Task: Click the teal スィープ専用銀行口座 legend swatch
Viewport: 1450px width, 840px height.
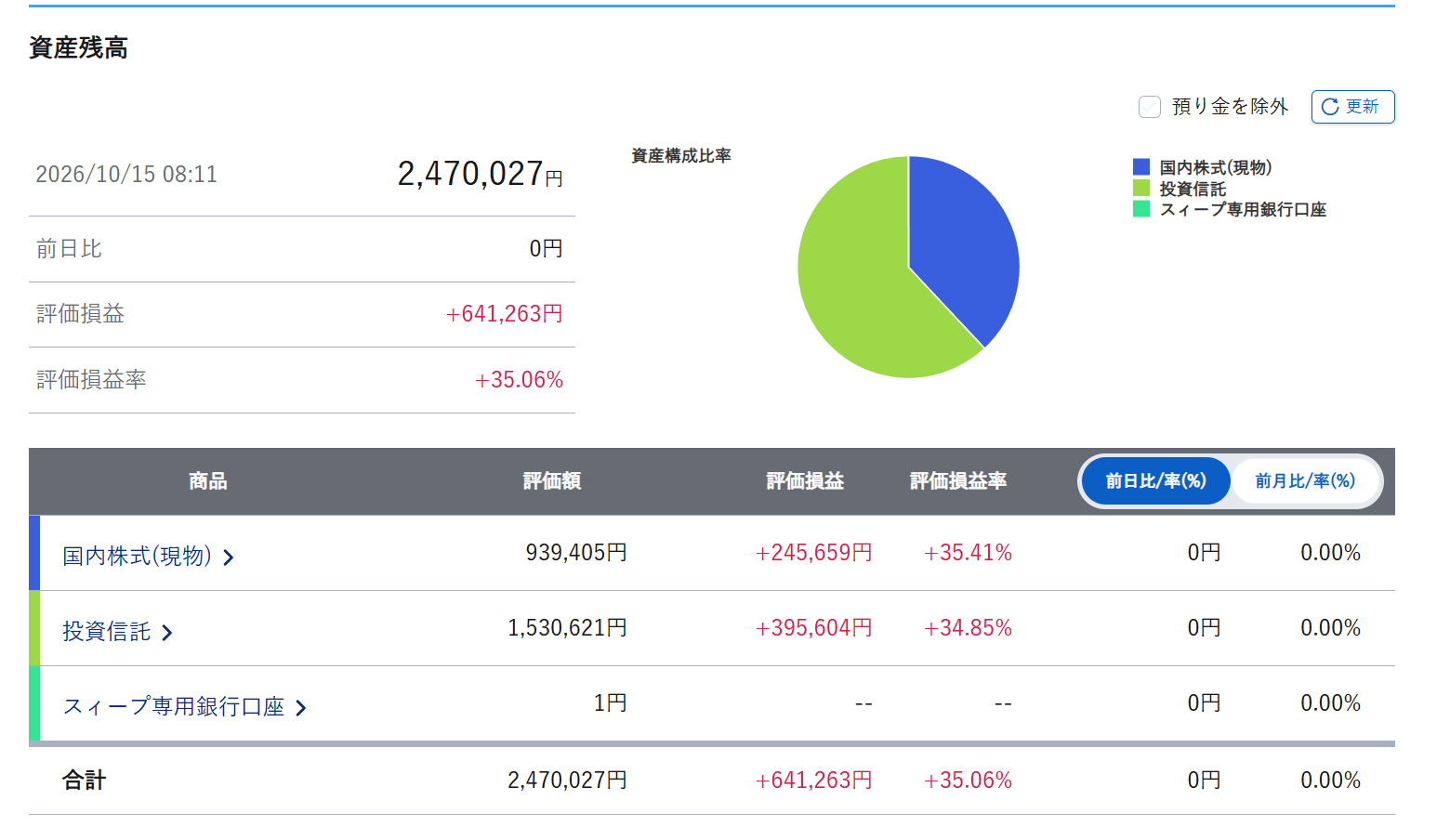Action: click(1141, 209)
